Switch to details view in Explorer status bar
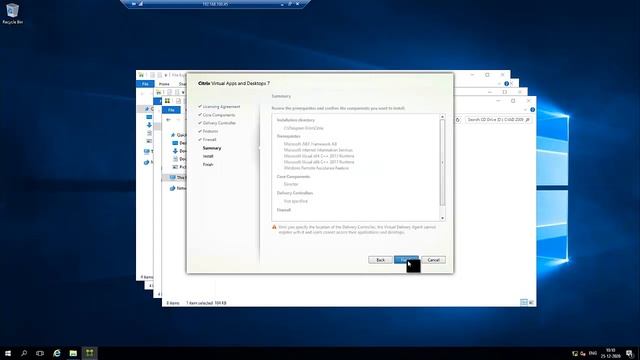 pos(524,302)
